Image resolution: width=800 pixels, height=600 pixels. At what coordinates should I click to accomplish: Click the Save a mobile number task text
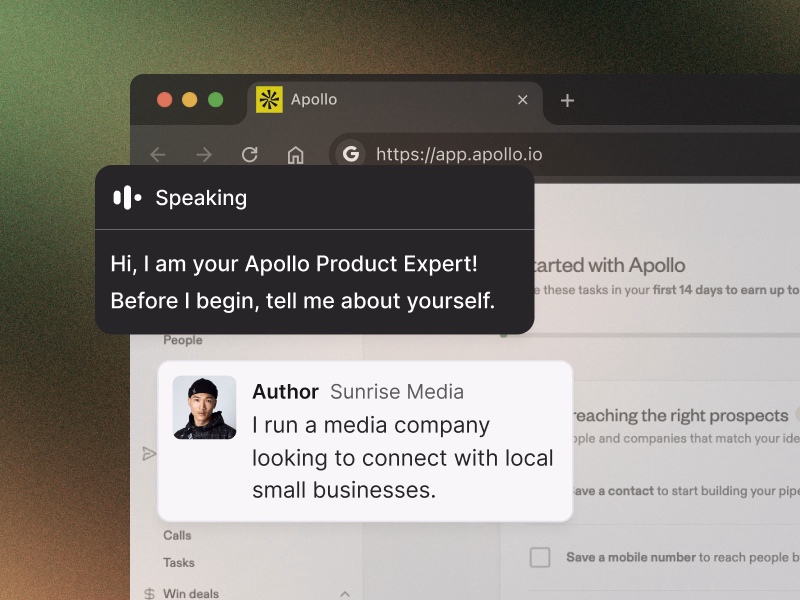(683, 557)
